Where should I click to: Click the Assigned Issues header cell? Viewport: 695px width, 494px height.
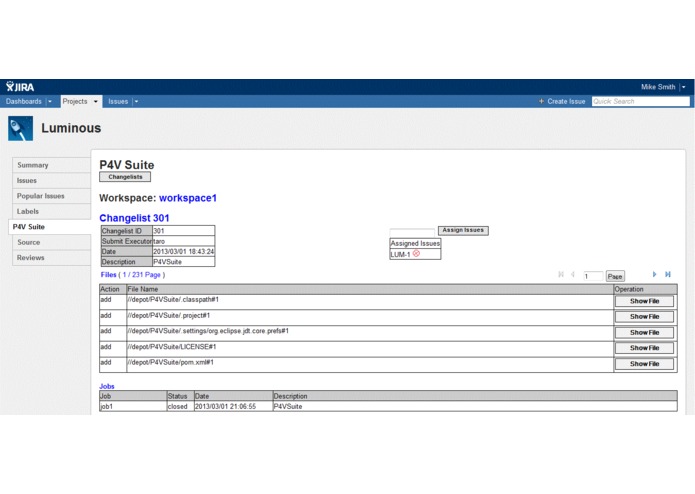415,243
